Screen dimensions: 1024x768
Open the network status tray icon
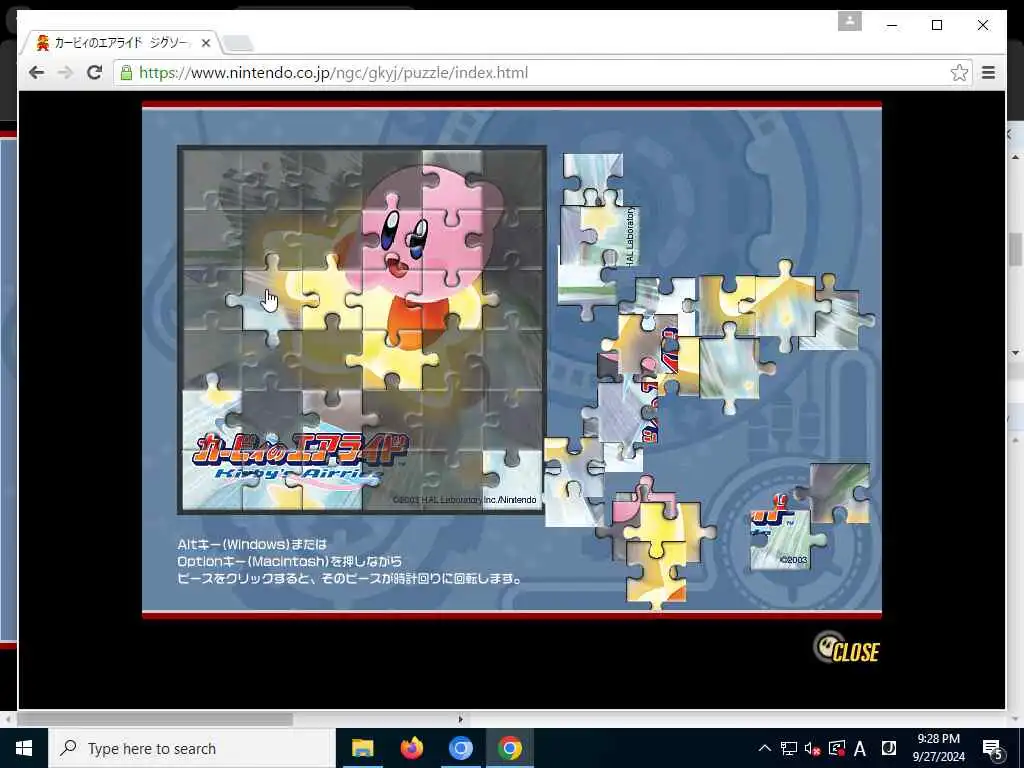pos(789,748)
